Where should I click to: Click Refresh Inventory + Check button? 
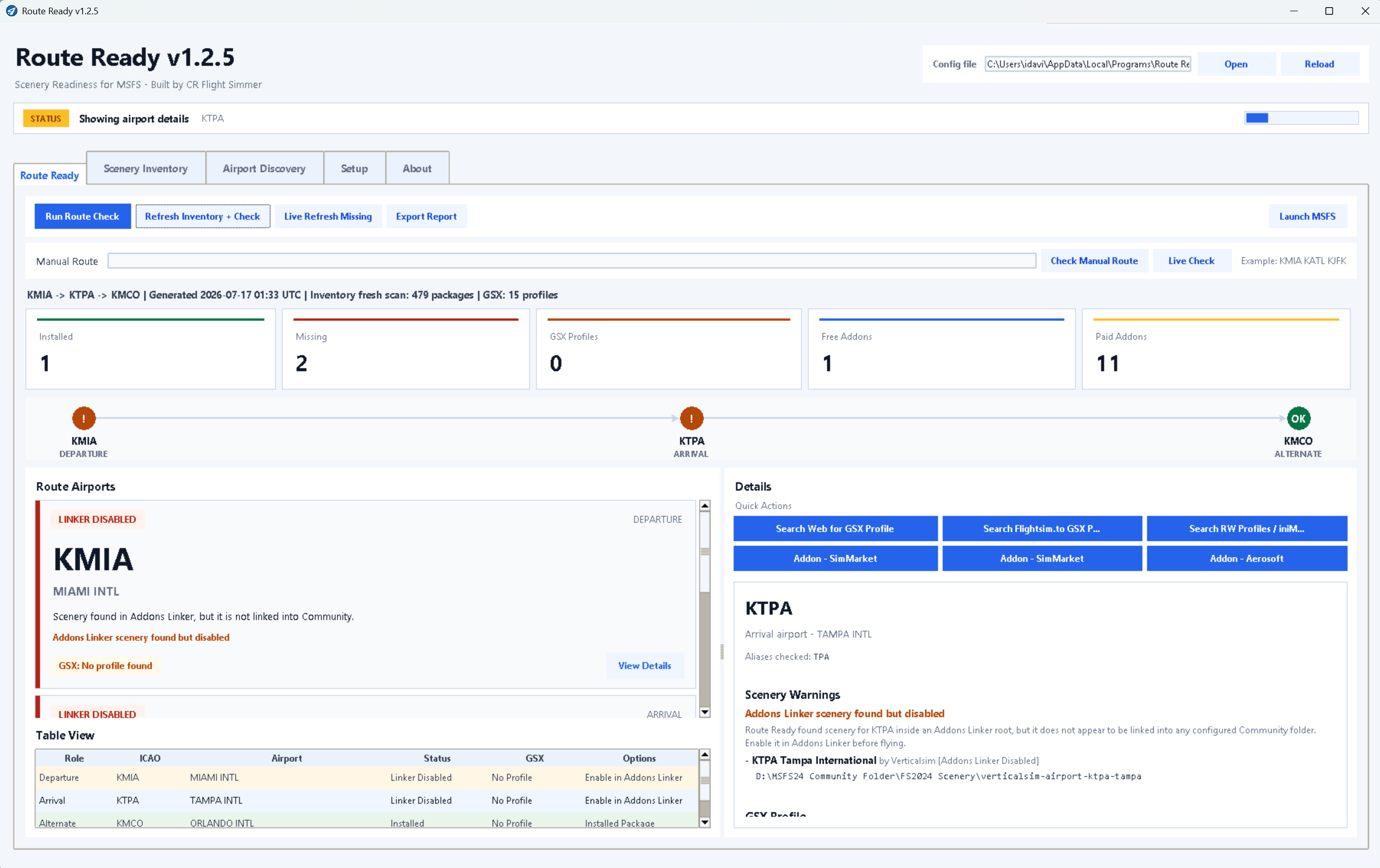tap(202, 216)
